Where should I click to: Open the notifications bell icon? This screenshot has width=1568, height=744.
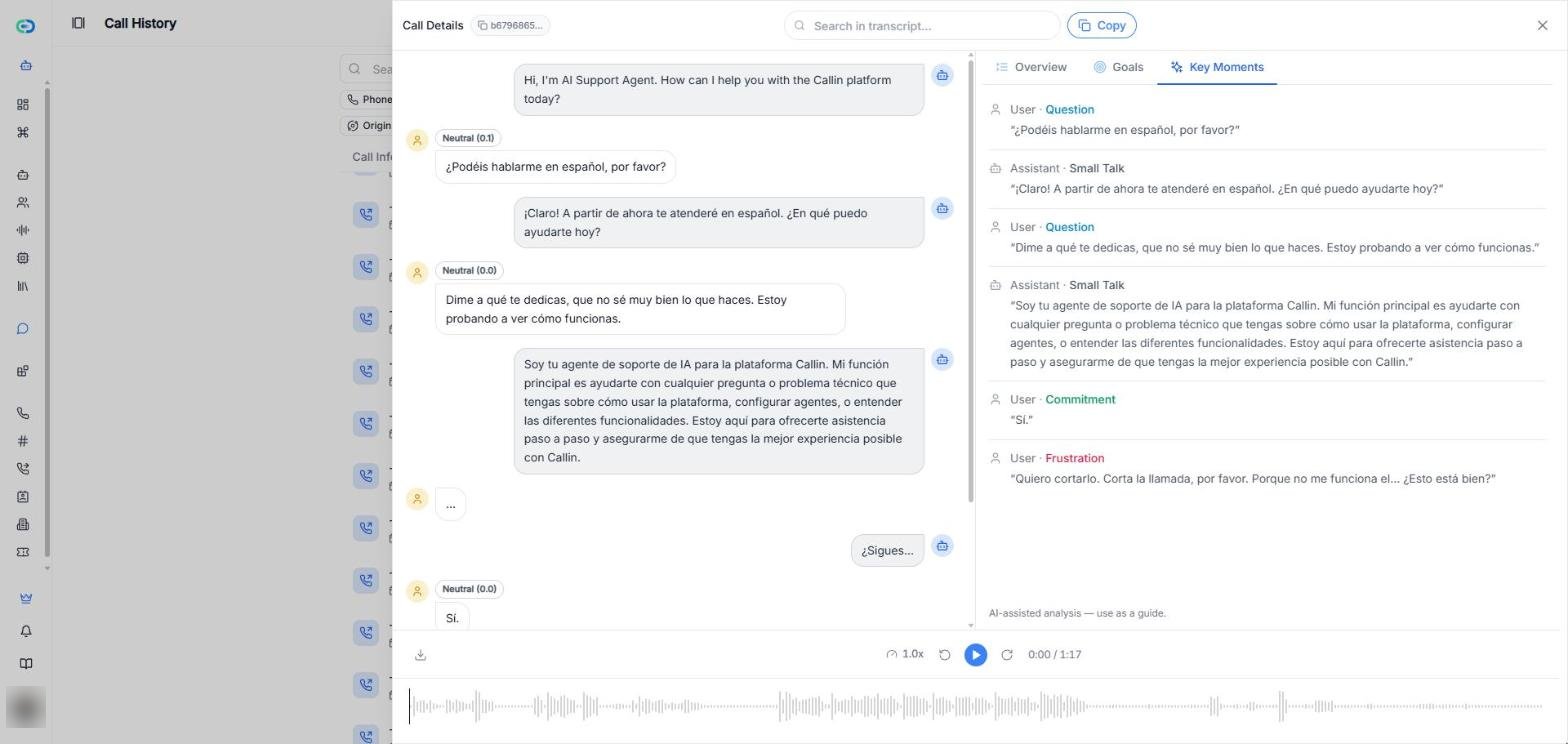click(26, 631)
